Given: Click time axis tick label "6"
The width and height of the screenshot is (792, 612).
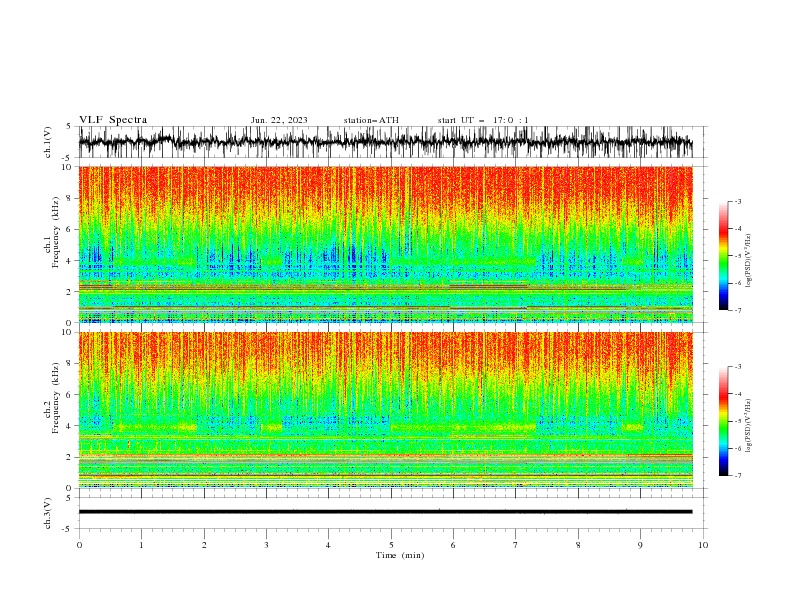Looking at the screenshot, I should click(453, 545).
